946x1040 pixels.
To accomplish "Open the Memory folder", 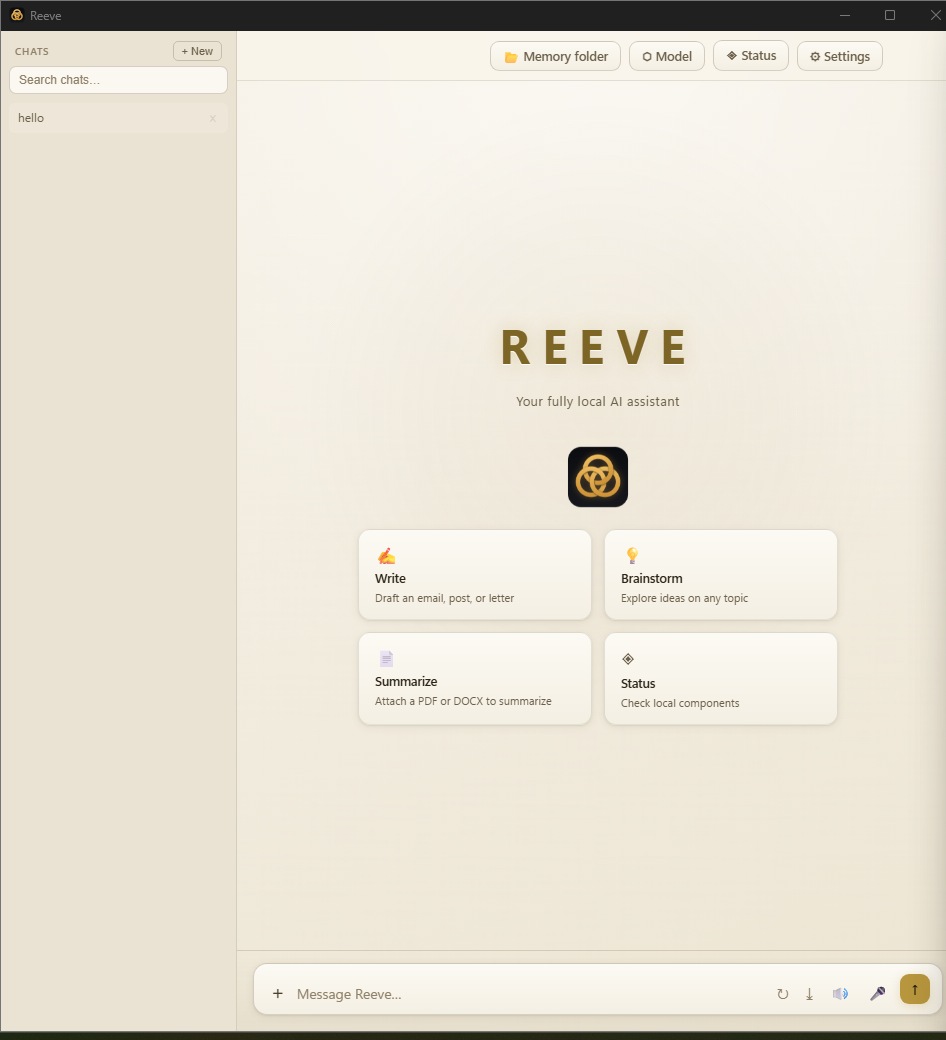I will point(555,56).
